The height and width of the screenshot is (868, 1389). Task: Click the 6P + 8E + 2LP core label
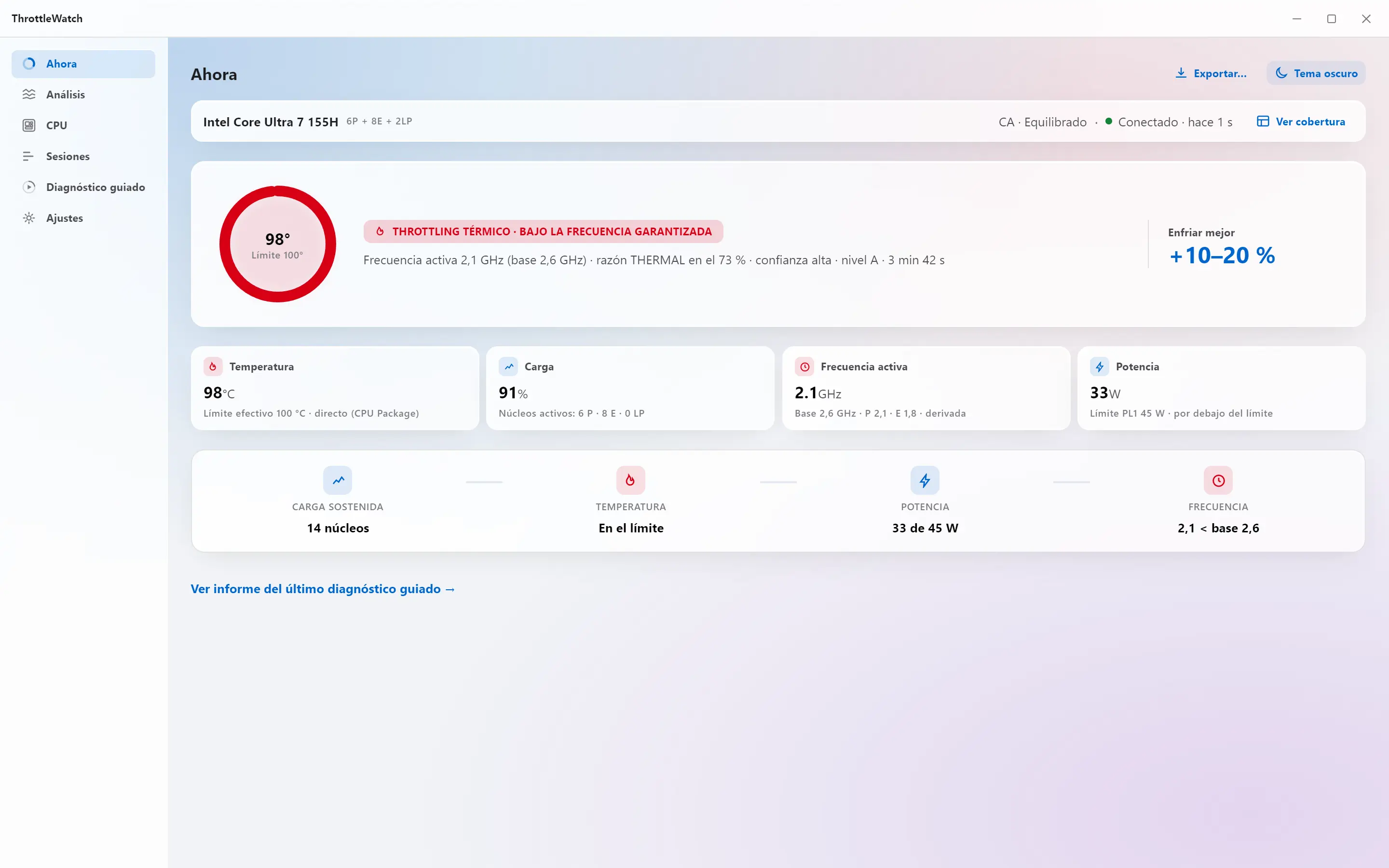coord(380,121)
